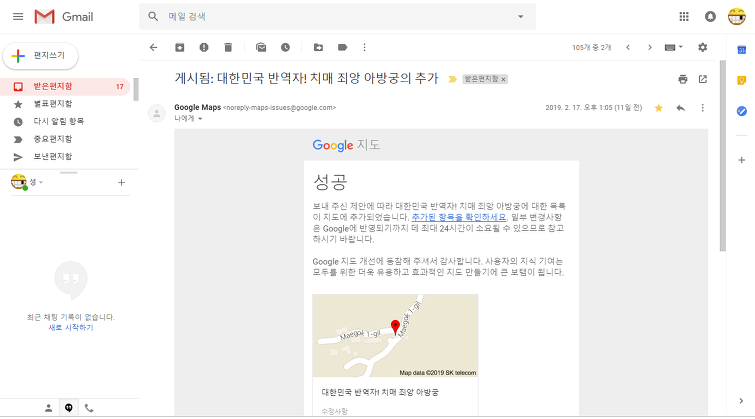755x419 pixels.
Task: Toggle the importance marker on subject
Action: 452,79
